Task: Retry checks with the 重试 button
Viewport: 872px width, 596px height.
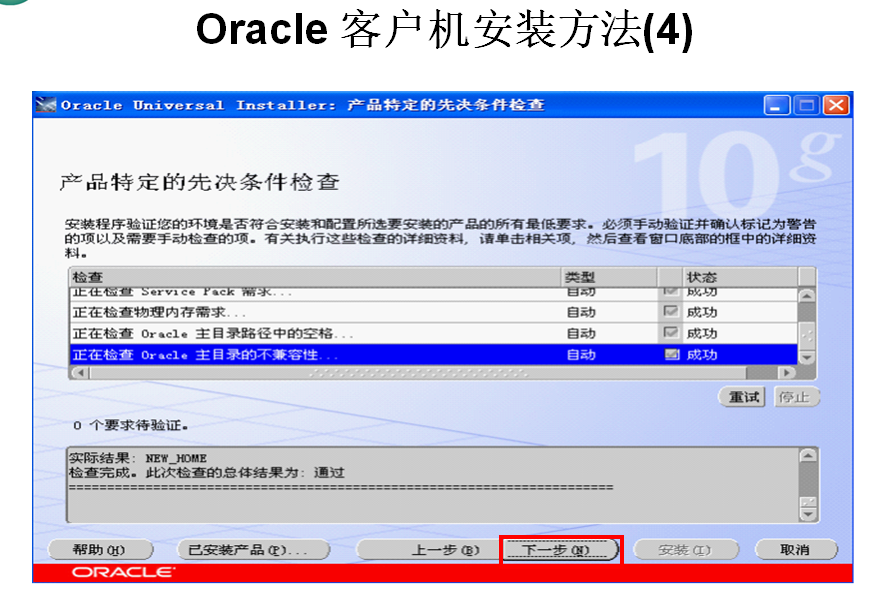Action: [743, 397]
